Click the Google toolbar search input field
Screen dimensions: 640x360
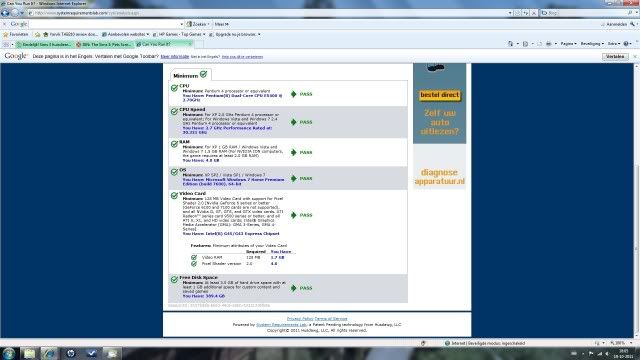[106, 24]
